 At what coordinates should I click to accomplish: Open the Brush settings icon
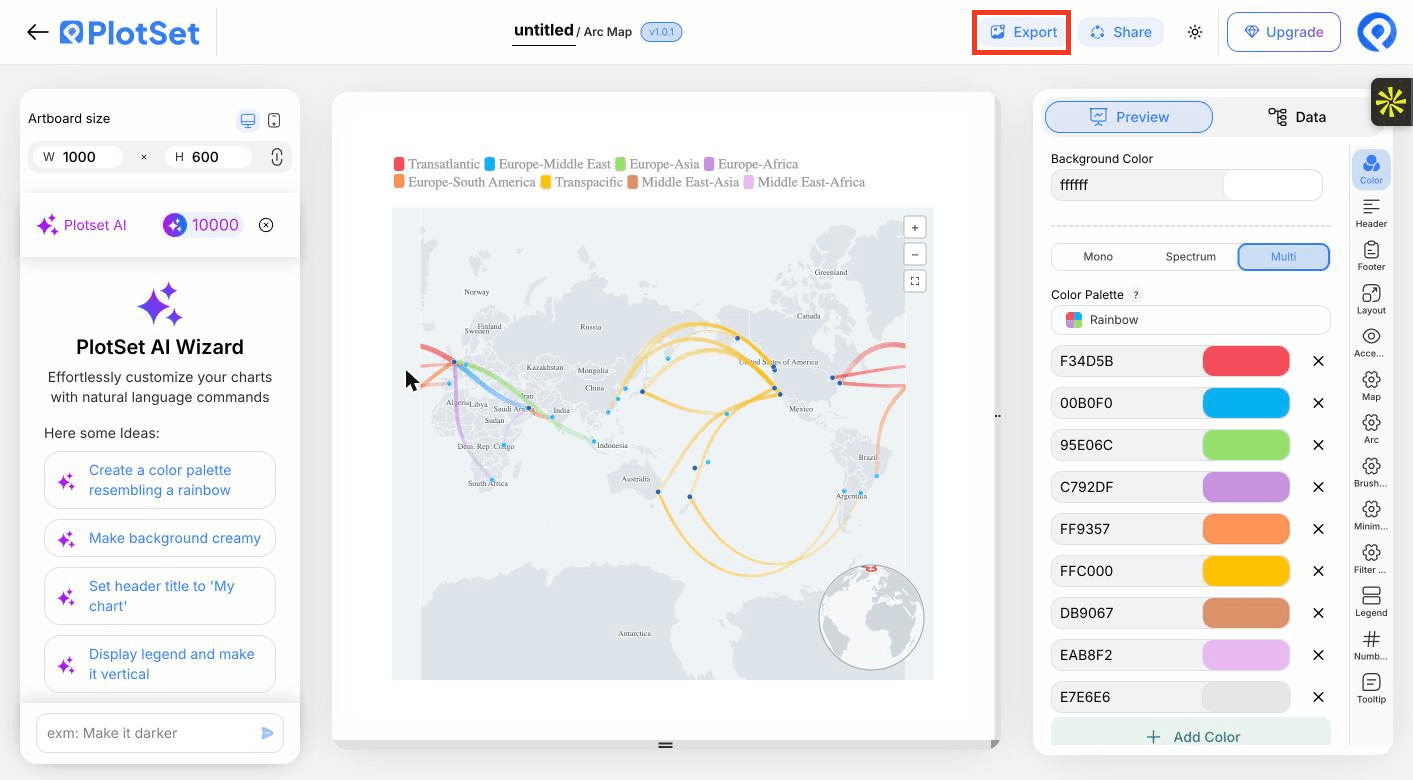tap(1371, 471)
